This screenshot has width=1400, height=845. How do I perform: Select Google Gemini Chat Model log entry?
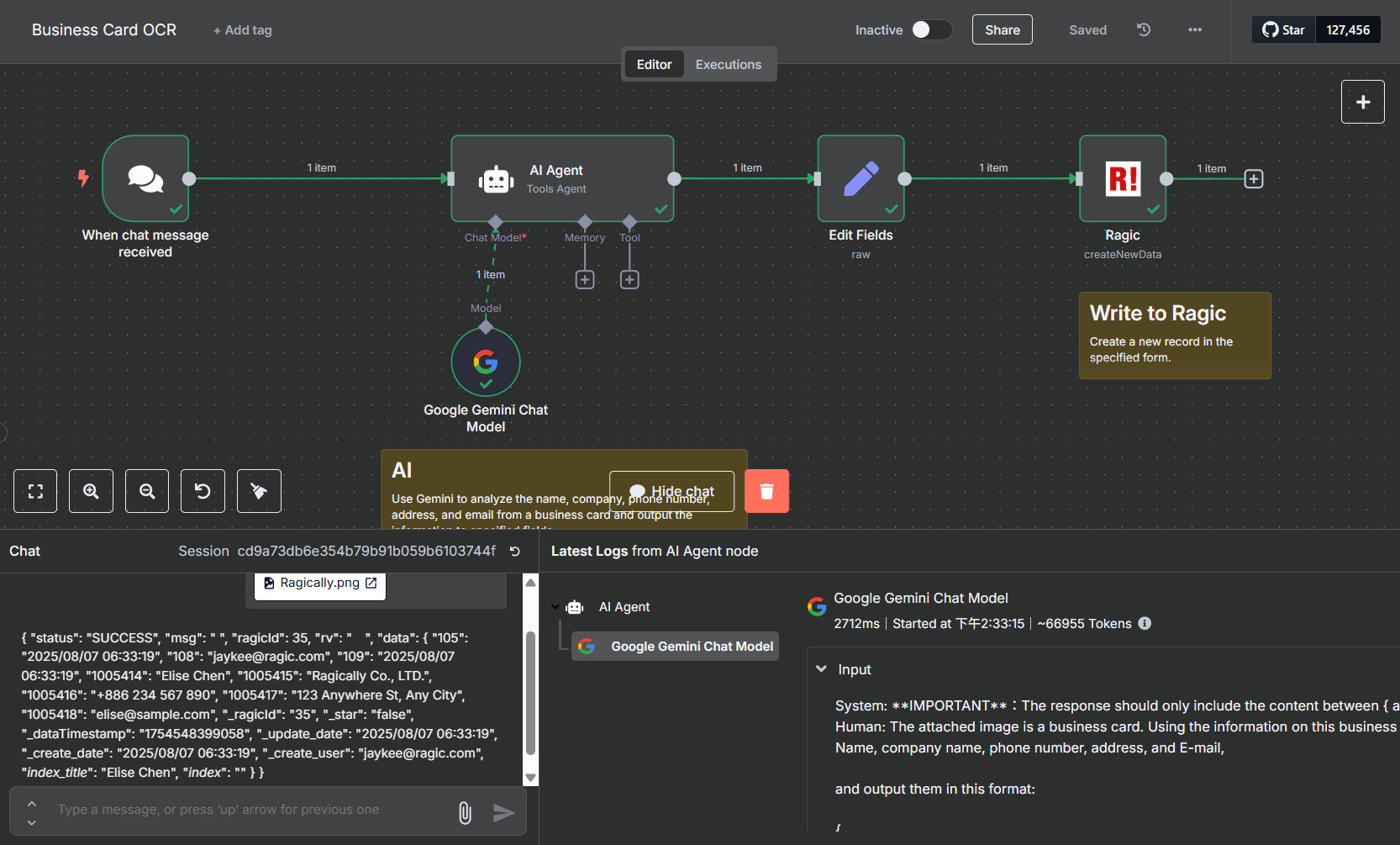click(675, 647)
